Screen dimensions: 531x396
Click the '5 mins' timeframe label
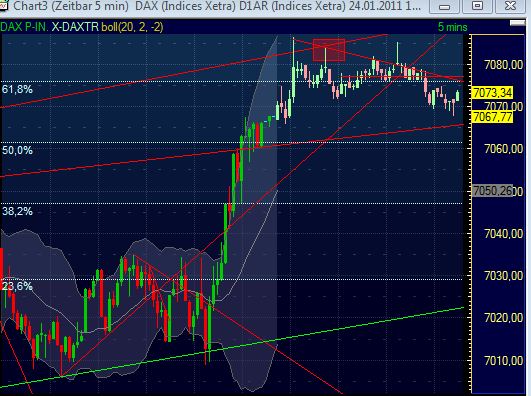click(x=452, y=27)
